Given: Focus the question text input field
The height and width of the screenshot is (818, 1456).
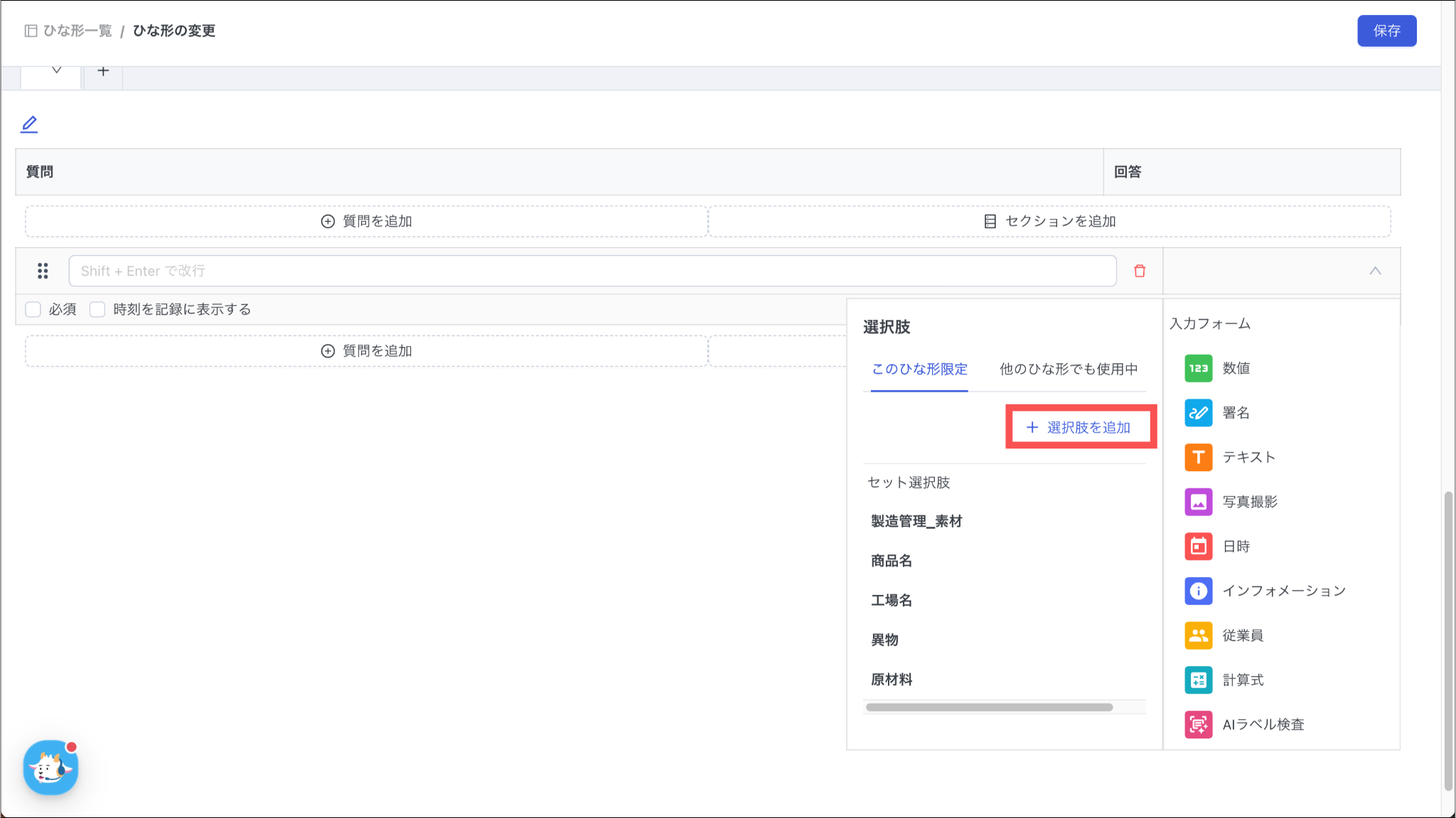Looking at the screenshot, I should pyautogui.click(x=591, y=271).
